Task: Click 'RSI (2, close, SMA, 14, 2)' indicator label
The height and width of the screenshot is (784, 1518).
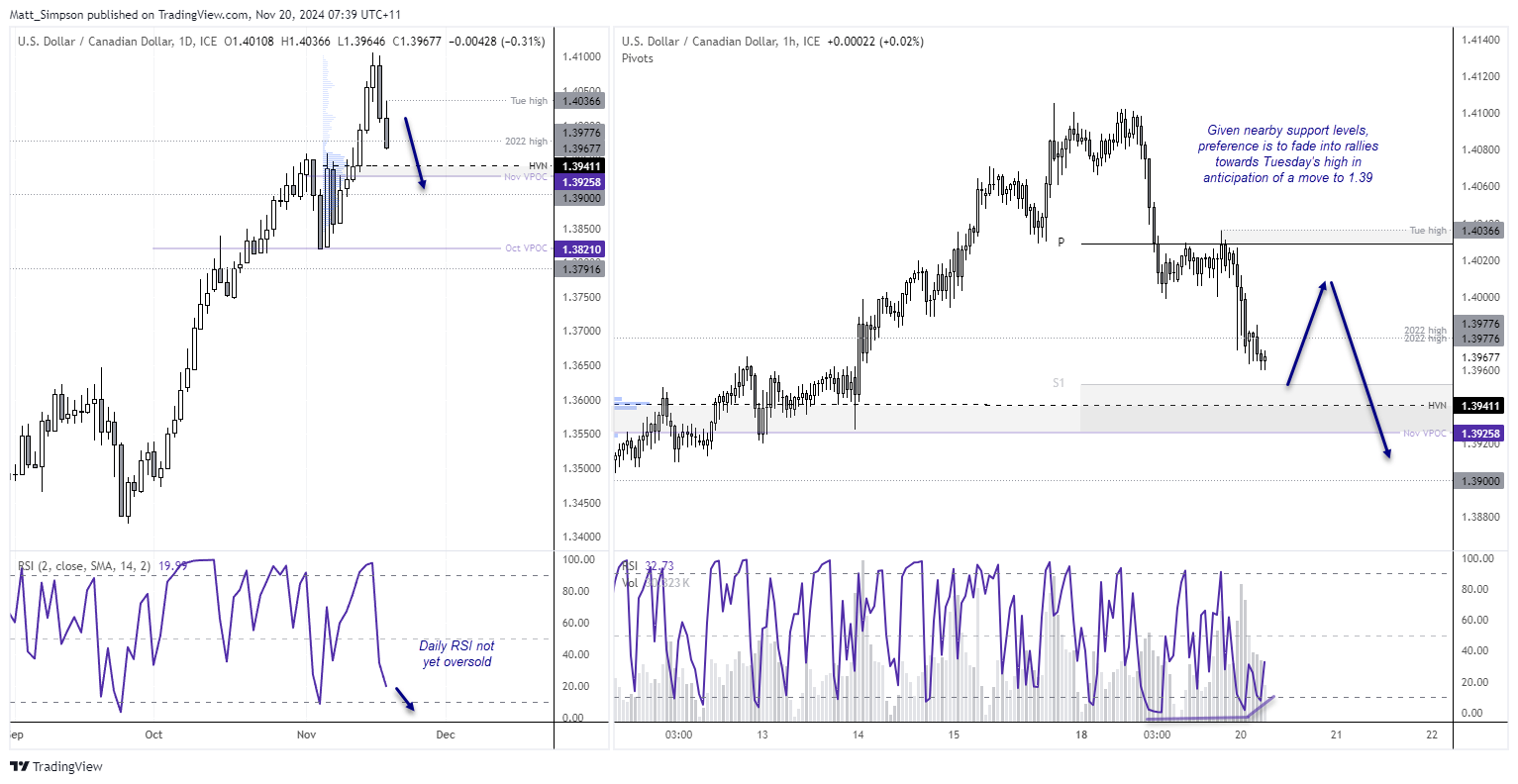Action: pyautogui.click(x=84, y=566)
